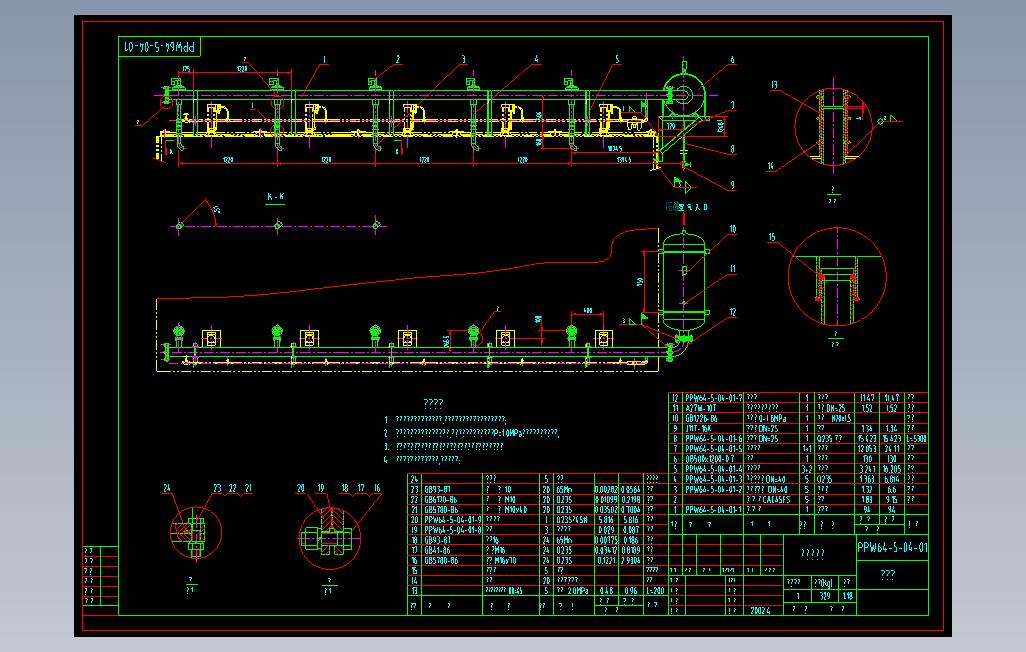Click part list entry PPW64-5-04-01-2

pos(713,489)
